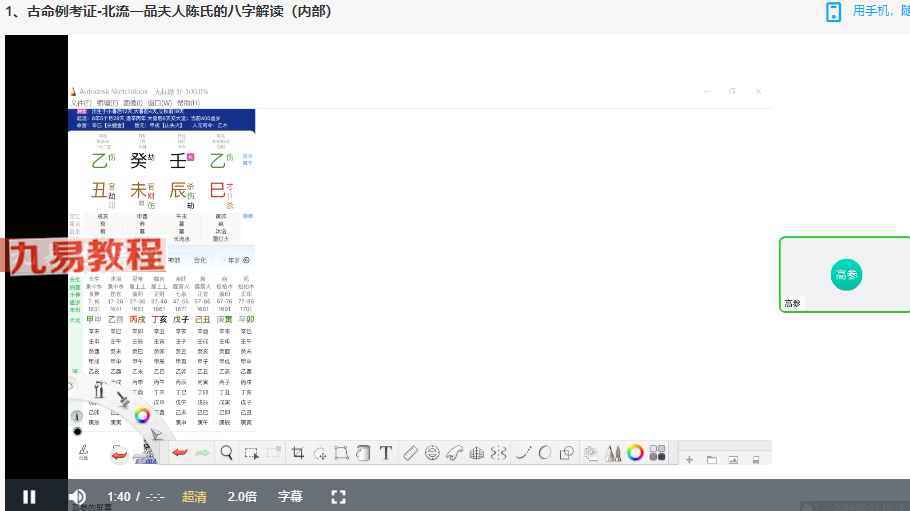This screenshot has height=511, width=910.
Task: Open the color wheel in bottom toolbar
Action: [x=635, y=453]
